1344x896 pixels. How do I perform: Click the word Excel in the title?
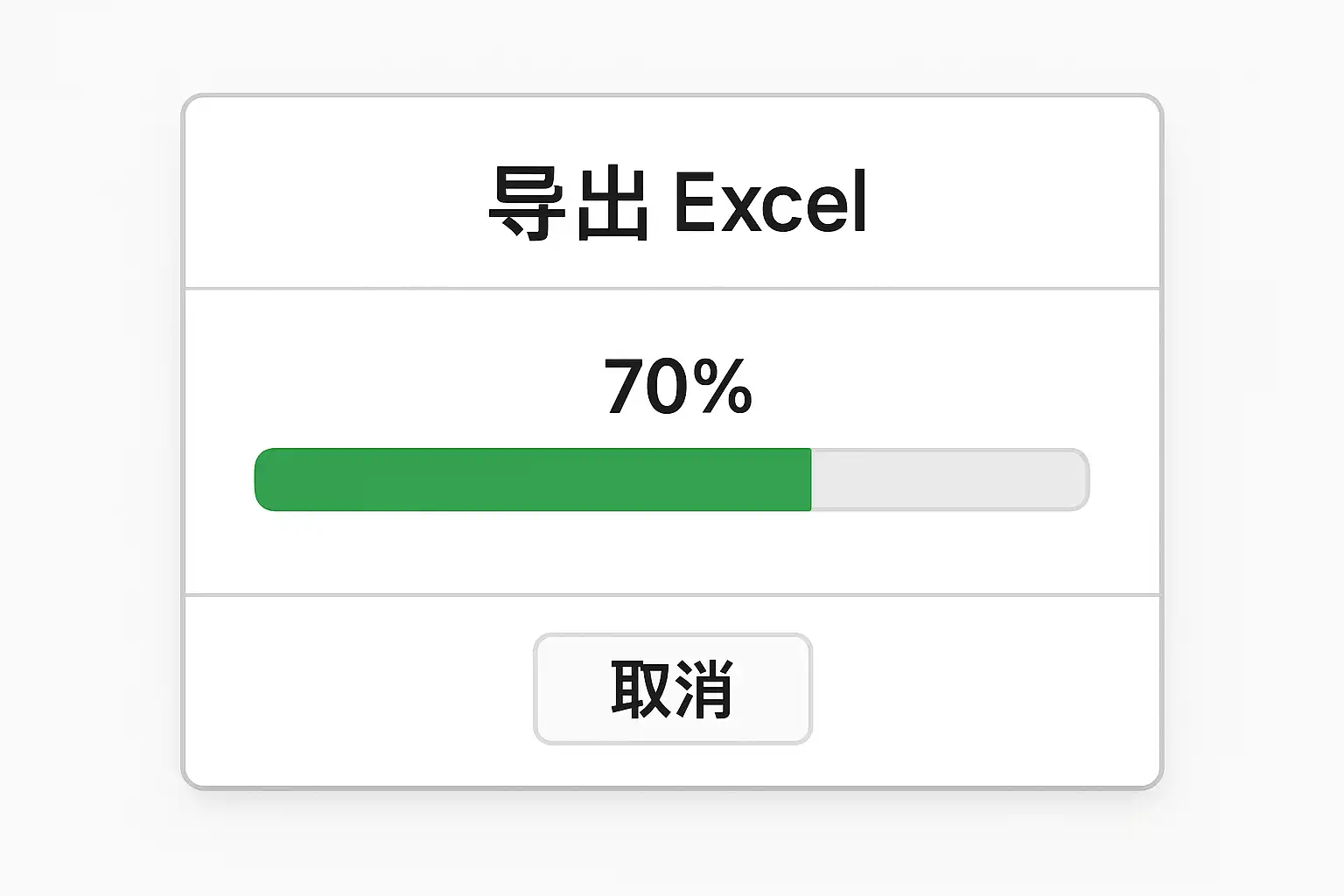[771, 202]
